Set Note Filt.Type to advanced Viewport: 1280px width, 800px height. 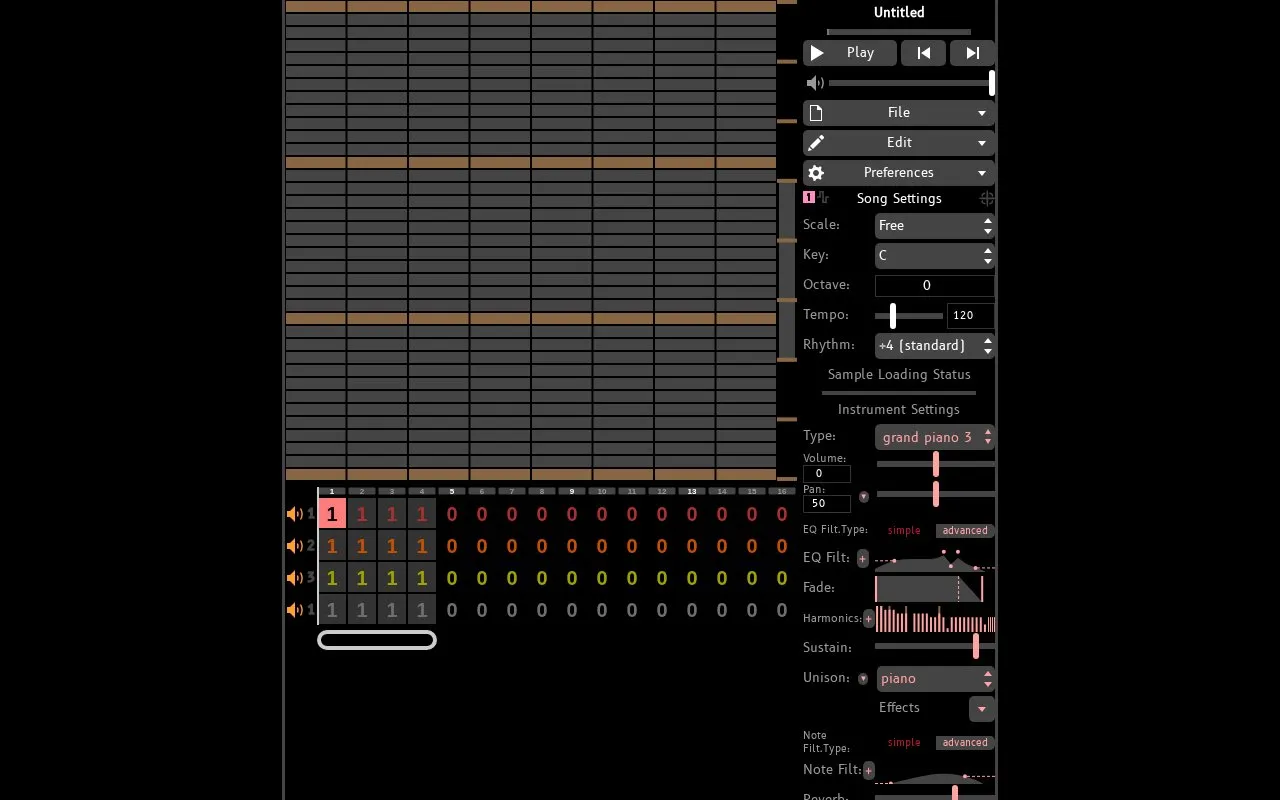[965, 743]
